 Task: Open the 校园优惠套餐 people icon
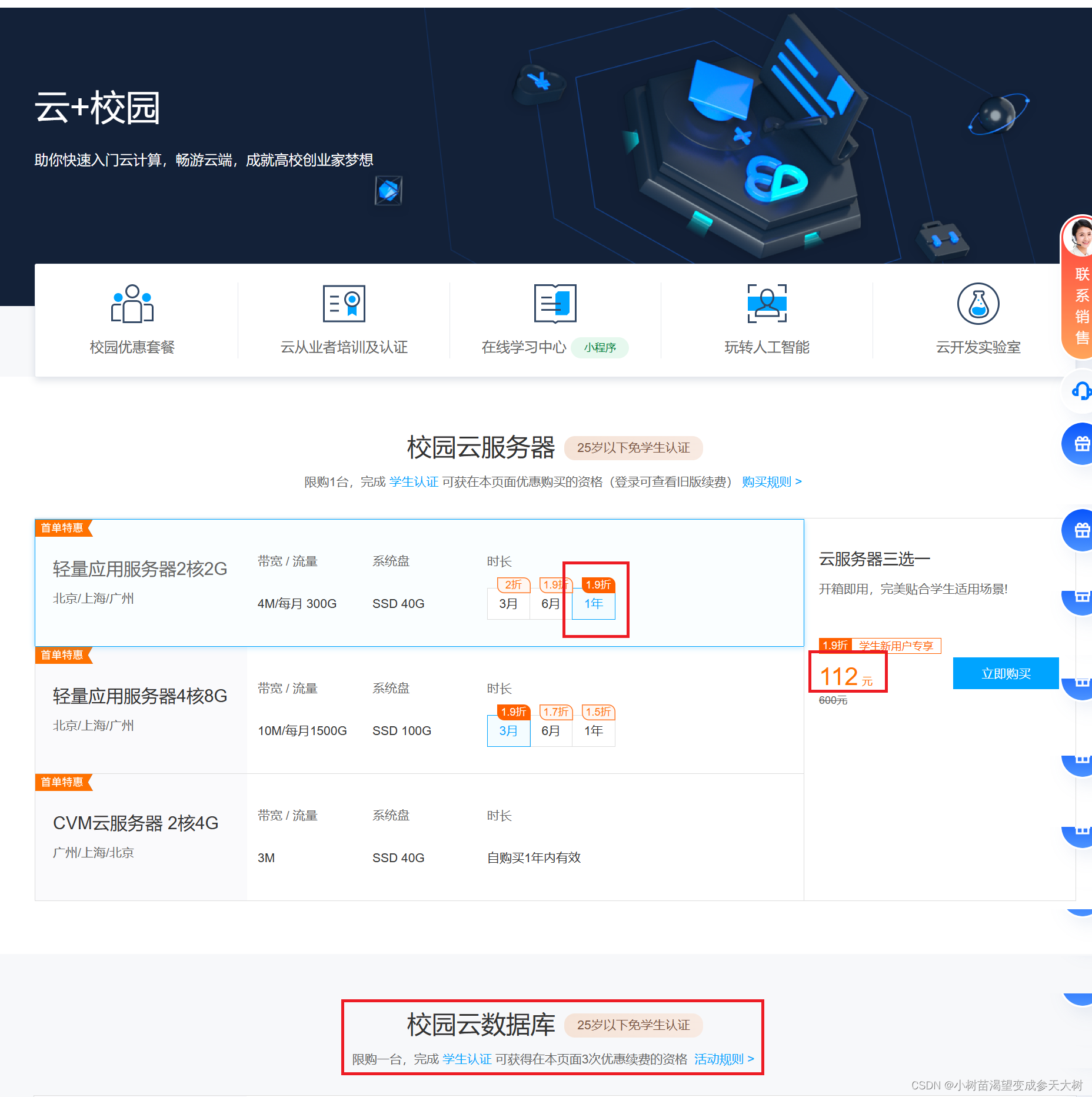(x=132, y=304)
